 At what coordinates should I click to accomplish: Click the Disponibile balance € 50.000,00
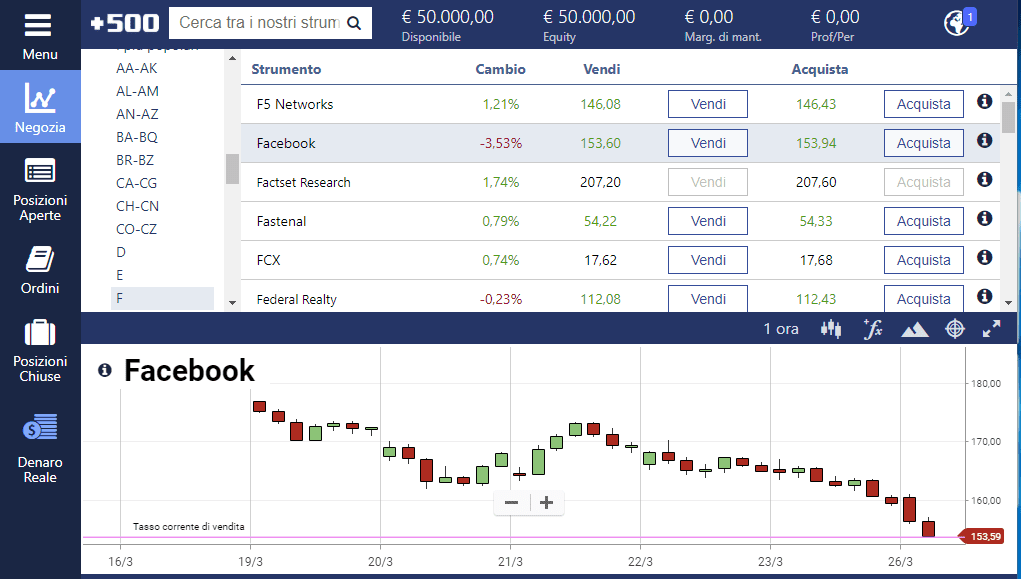pyautogui.click(x=447, y=17)
